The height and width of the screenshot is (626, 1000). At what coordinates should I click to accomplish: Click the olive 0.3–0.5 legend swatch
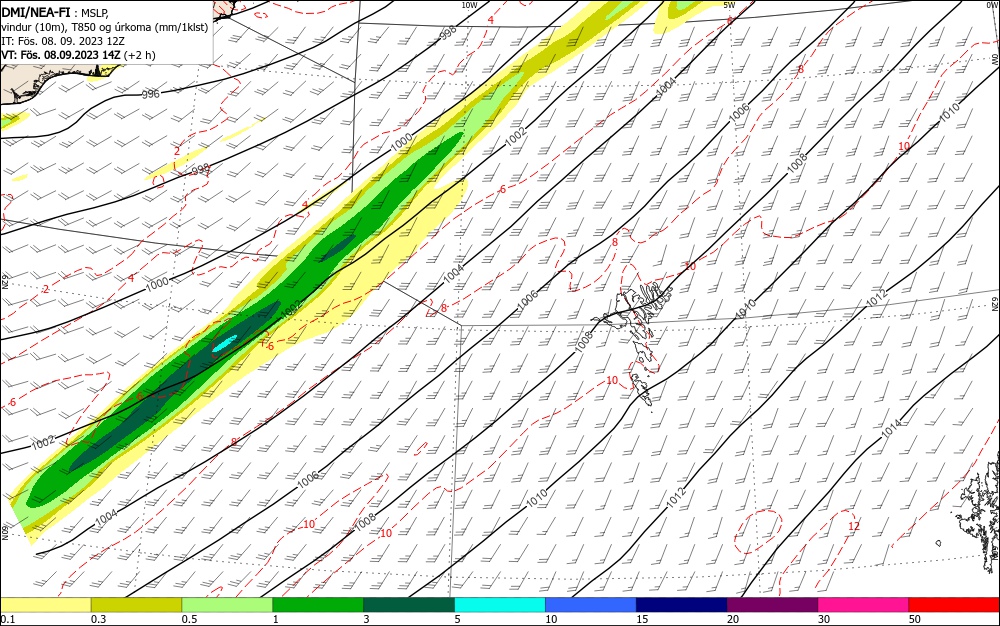point(136,605)
